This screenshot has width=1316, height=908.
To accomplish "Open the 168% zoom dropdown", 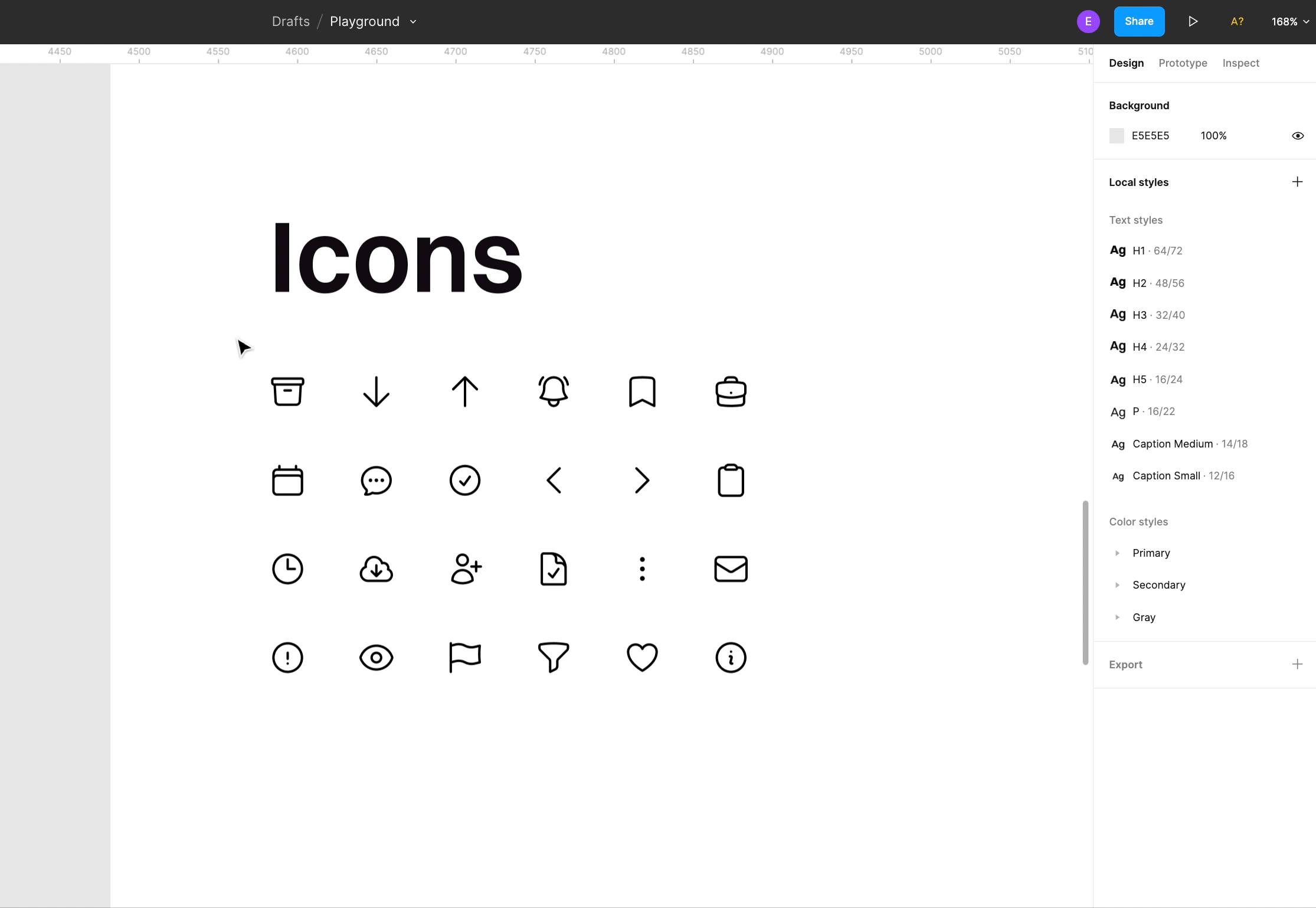I will (x=1290, y=22).
